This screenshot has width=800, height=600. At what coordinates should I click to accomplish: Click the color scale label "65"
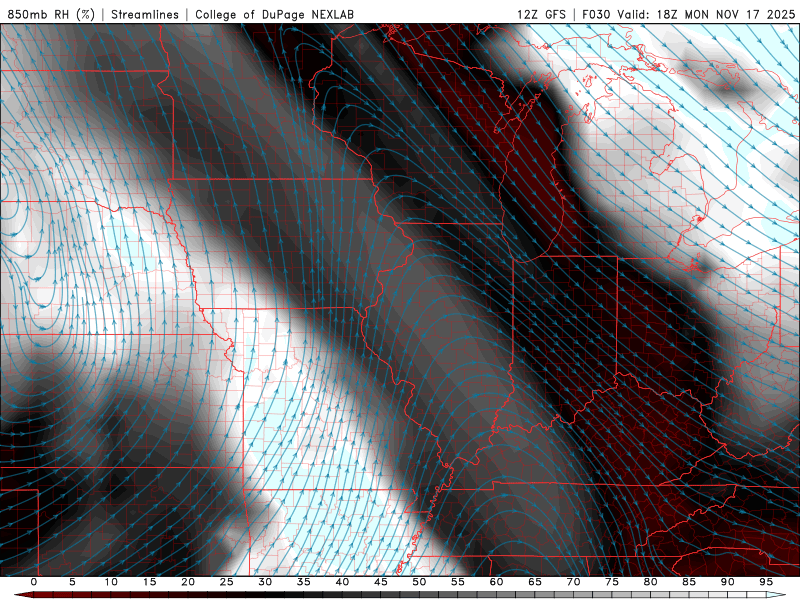click(535, 582)
